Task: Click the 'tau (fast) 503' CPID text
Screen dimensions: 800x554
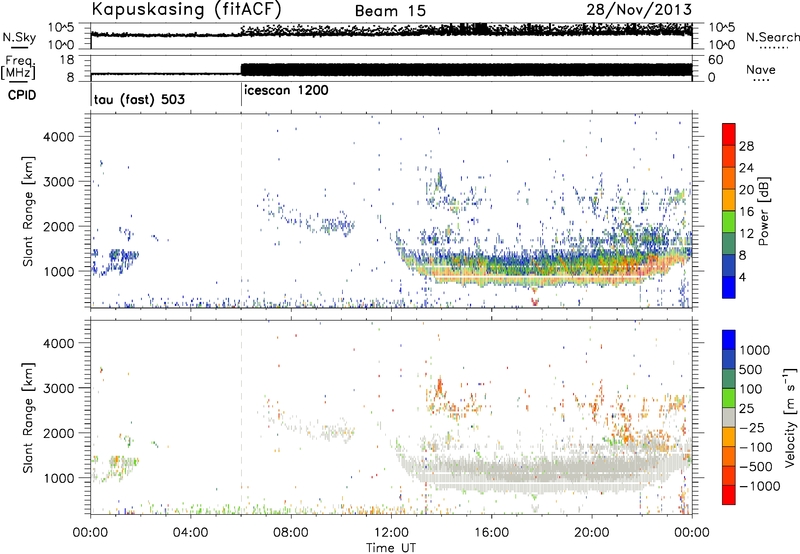Action: (139, 99)
